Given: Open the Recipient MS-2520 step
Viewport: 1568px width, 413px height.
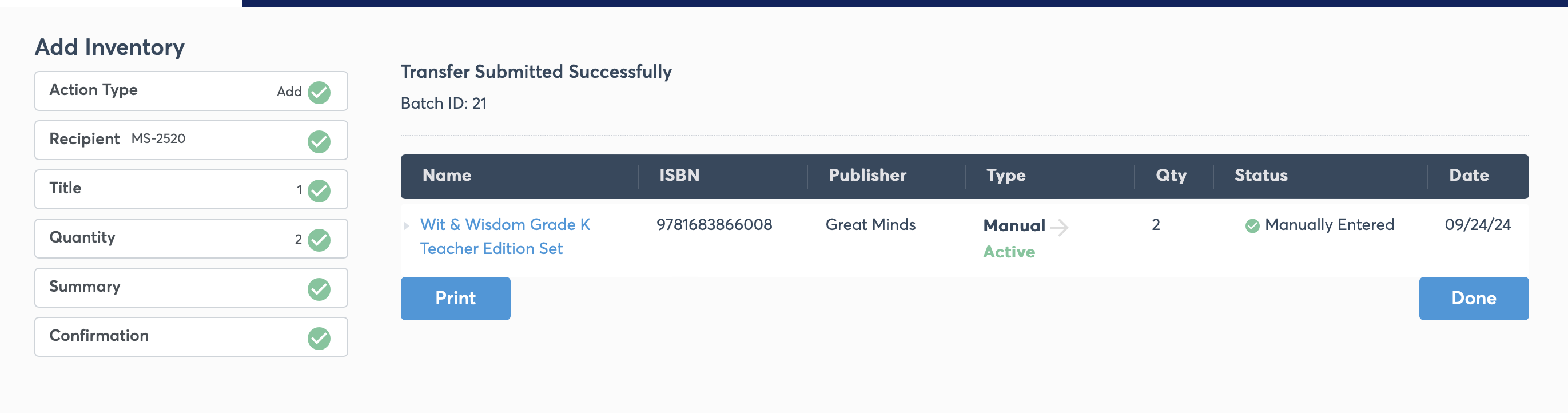Looking at the screenshot, I should pyautogui.click(x=191, y=140).
